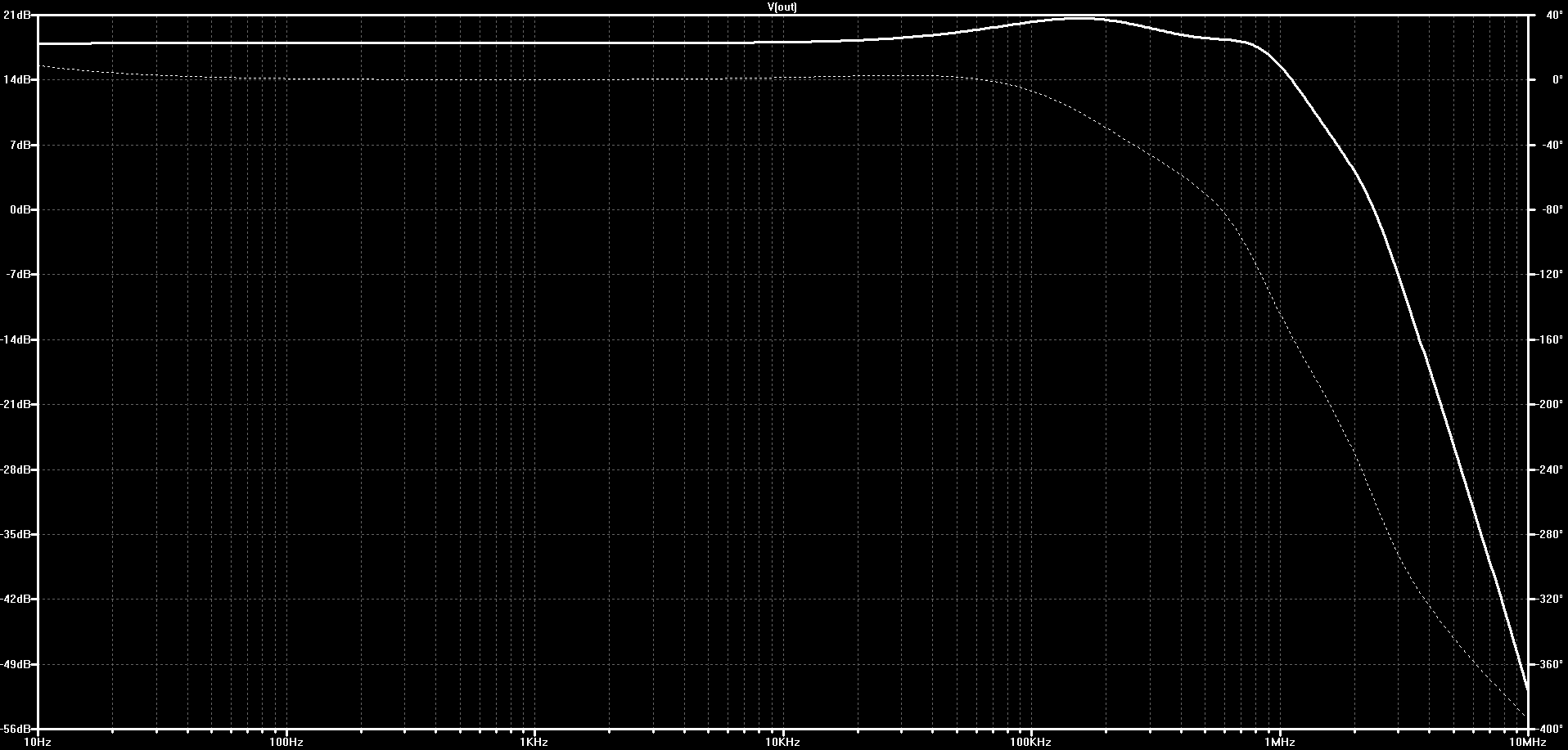
Task: Click the 0dB magnitude axis label
Action: (19, 210)
